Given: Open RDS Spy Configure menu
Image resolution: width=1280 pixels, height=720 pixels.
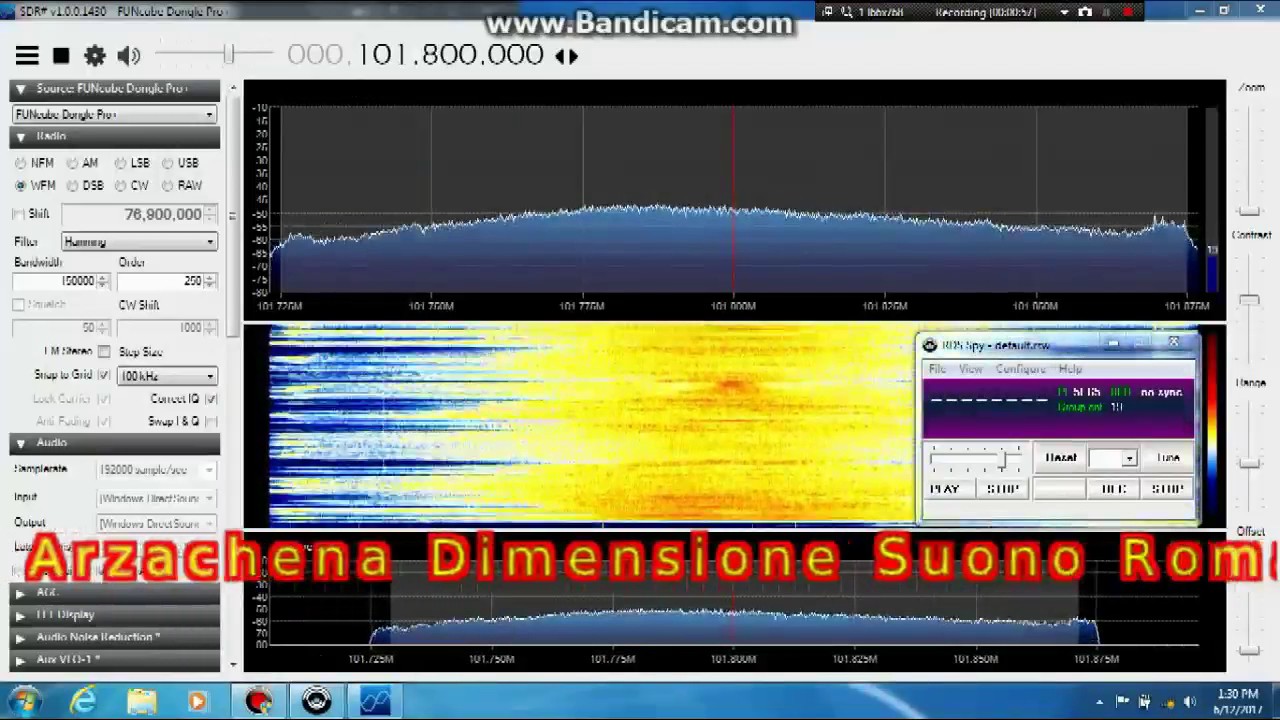Looking at the screenshot, I should pos(1020,369).
